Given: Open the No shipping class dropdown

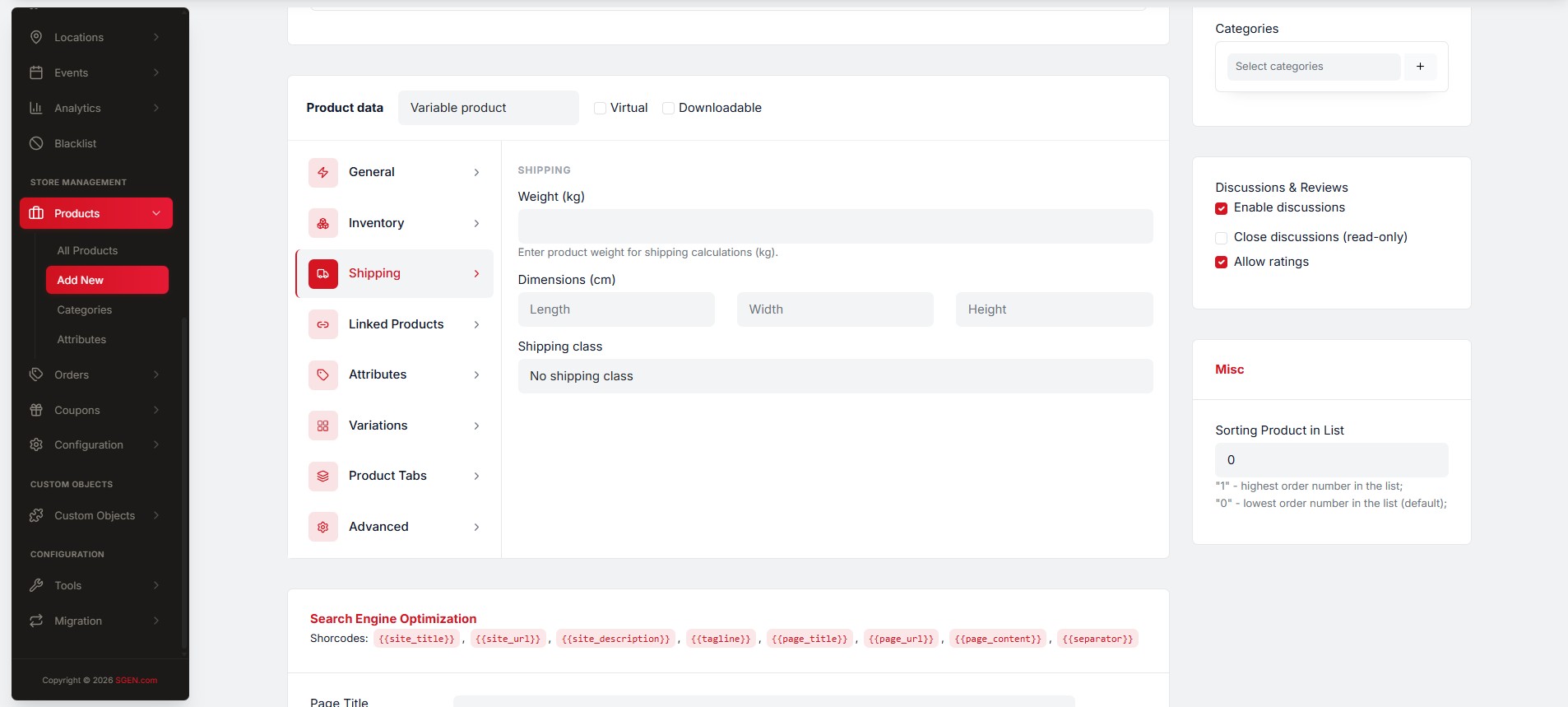Looking at the screenshot, I should 835,376.
